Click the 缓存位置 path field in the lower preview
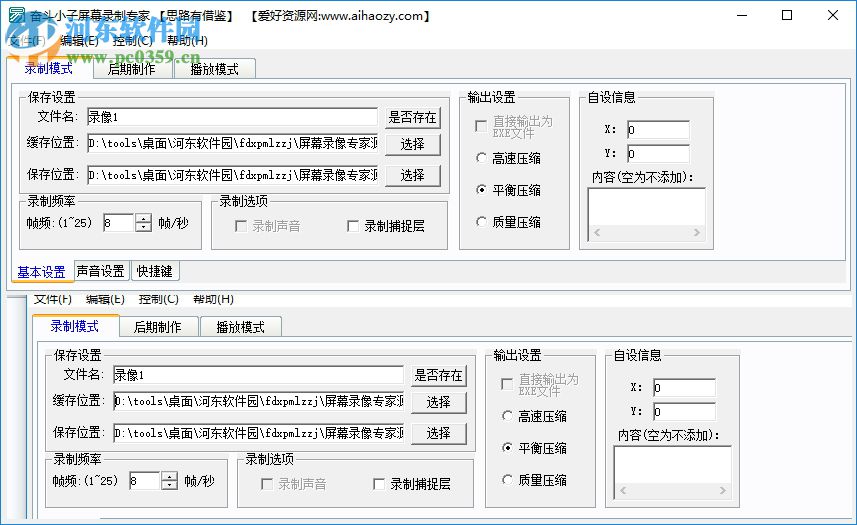The image size is (857, 525). [259, 401]
